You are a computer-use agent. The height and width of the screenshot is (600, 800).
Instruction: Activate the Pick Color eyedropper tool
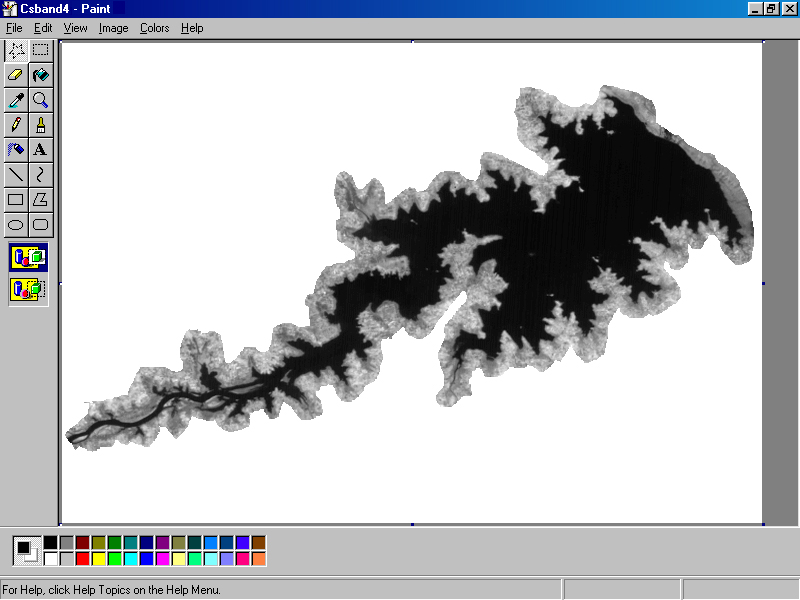16,100
